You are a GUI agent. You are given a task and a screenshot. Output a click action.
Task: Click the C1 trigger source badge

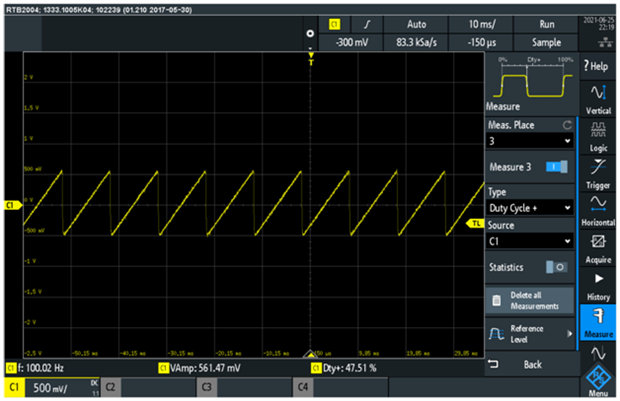tap(335, 25)
